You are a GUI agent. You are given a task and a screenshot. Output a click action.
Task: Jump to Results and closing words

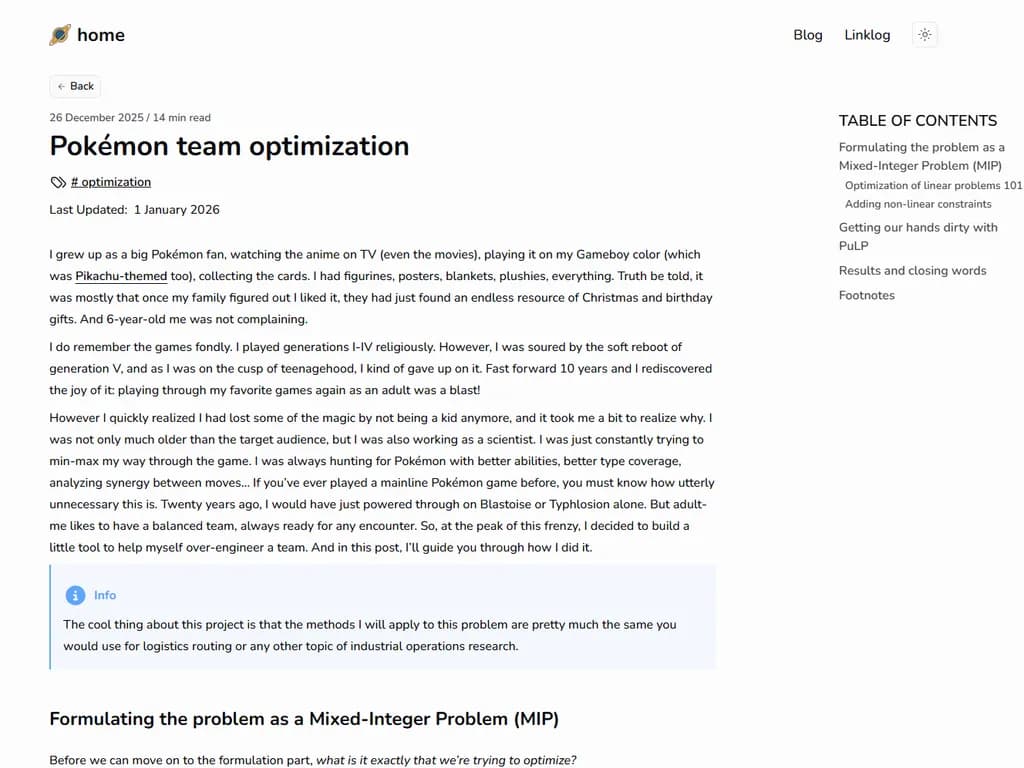coord(912,271)
